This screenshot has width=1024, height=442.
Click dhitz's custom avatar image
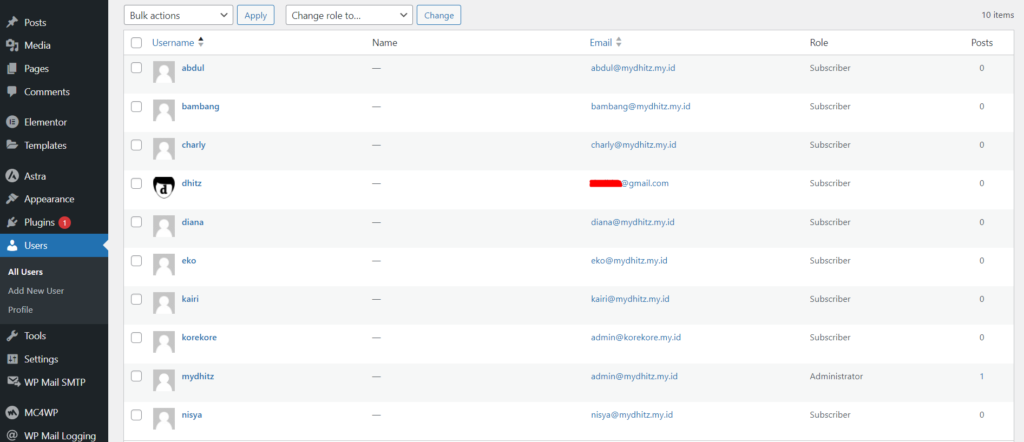click(x=164, y=187)
